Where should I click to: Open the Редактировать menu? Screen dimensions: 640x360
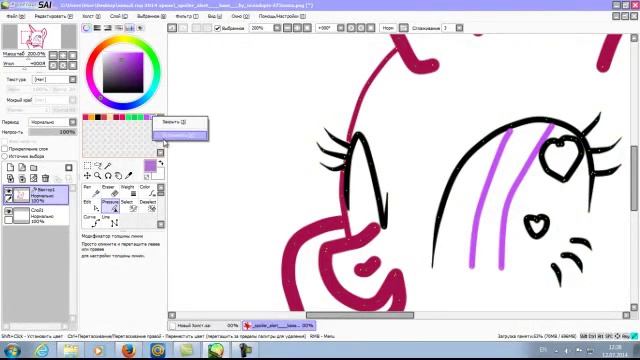point(53,16)
